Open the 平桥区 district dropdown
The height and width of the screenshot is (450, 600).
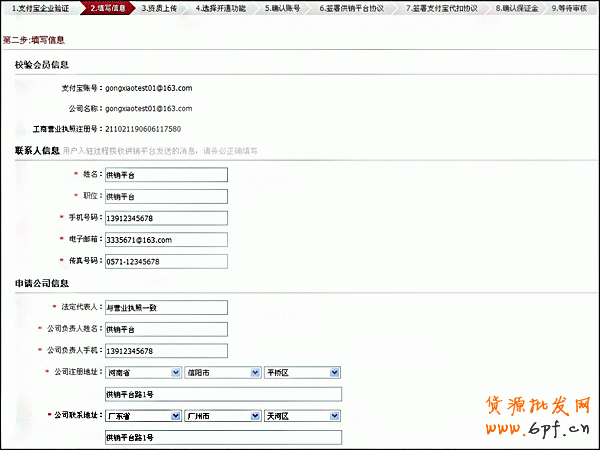pos(303,372)
